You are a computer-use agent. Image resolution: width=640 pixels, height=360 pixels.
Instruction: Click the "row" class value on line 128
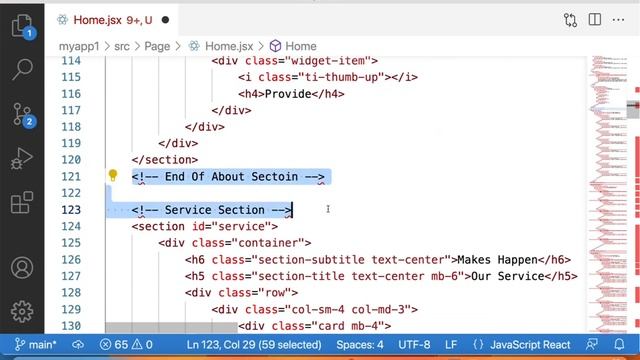click(x=275, y=293)
